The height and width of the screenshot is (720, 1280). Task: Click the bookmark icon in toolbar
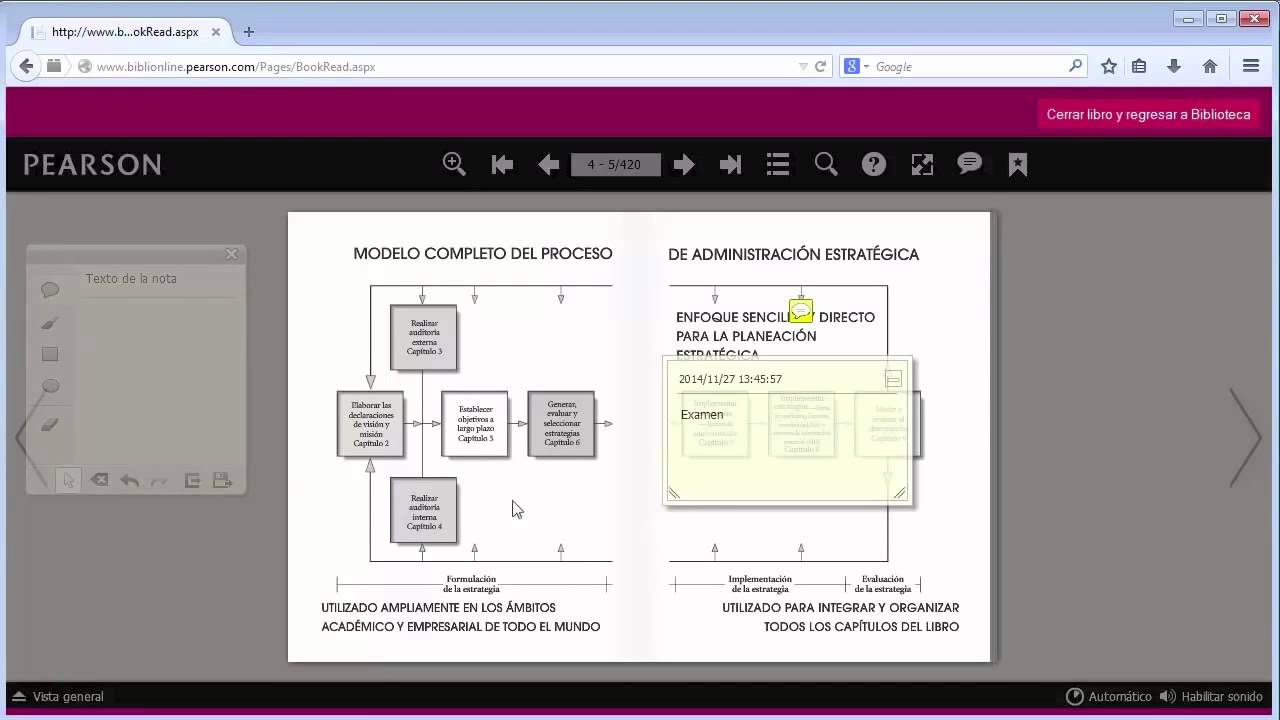click(x=1018, y=165)
